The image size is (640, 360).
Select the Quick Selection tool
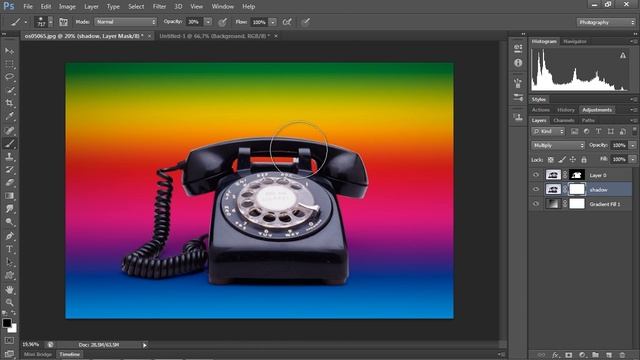(9, 90)
